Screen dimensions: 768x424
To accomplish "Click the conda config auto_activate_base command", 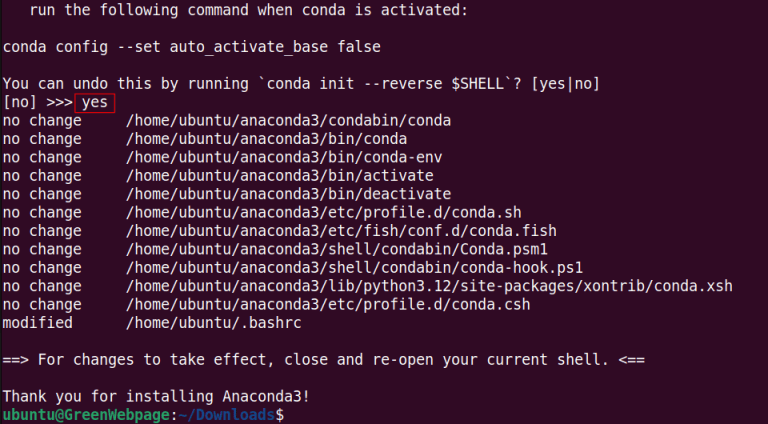I will [x=191, y=47].
